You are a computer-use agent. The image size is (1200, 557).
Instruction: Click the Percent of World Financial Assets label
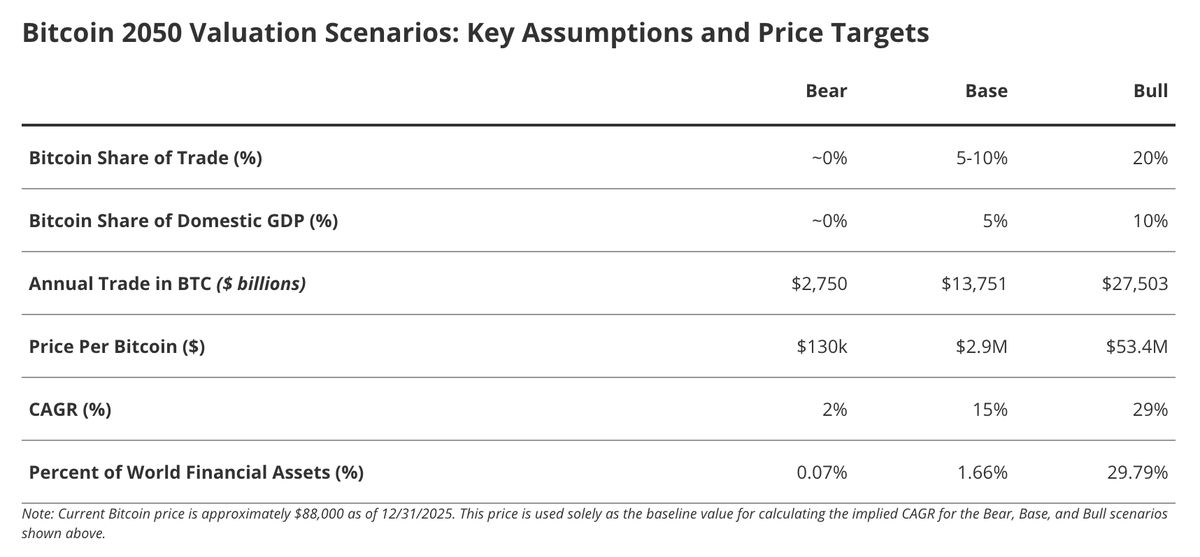[196, 472]
